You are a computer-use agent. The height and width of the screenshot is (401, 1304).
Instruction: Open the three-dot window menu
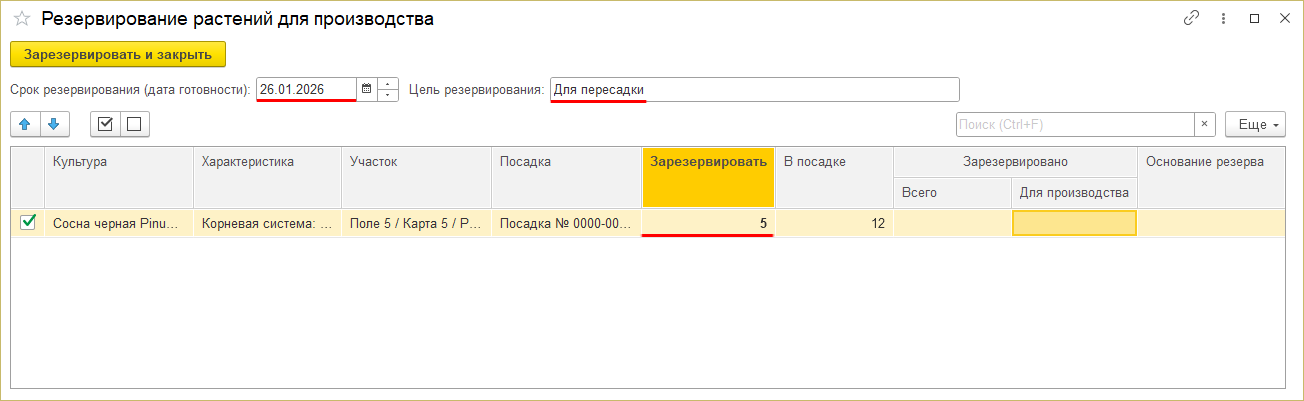pos(1223,19)
